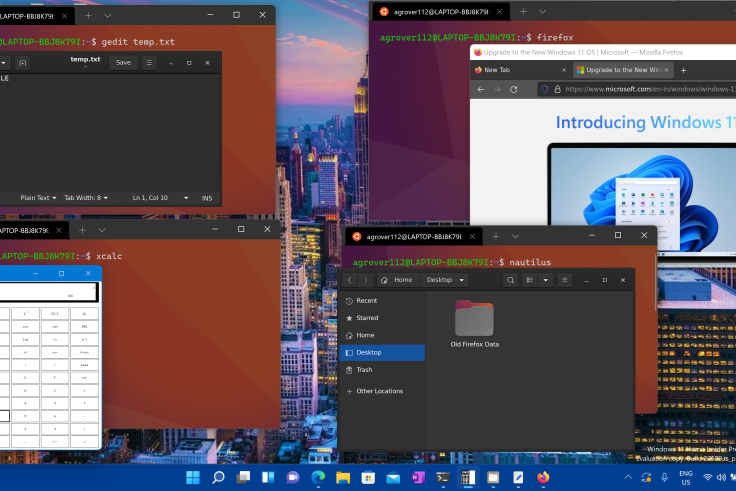Click Firefox back arrow button
Screen dimensions: 736x491
481,89
